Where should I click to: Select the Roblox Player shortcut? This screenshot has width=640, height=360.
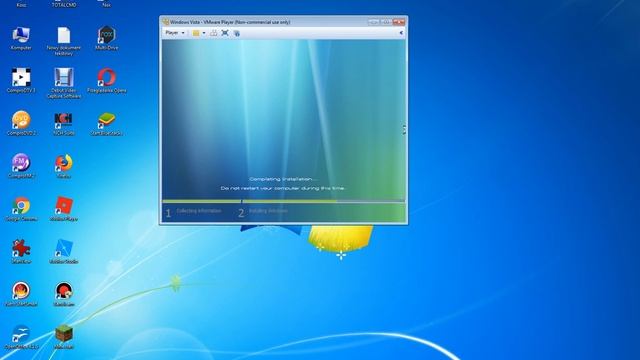pos(64,209)
